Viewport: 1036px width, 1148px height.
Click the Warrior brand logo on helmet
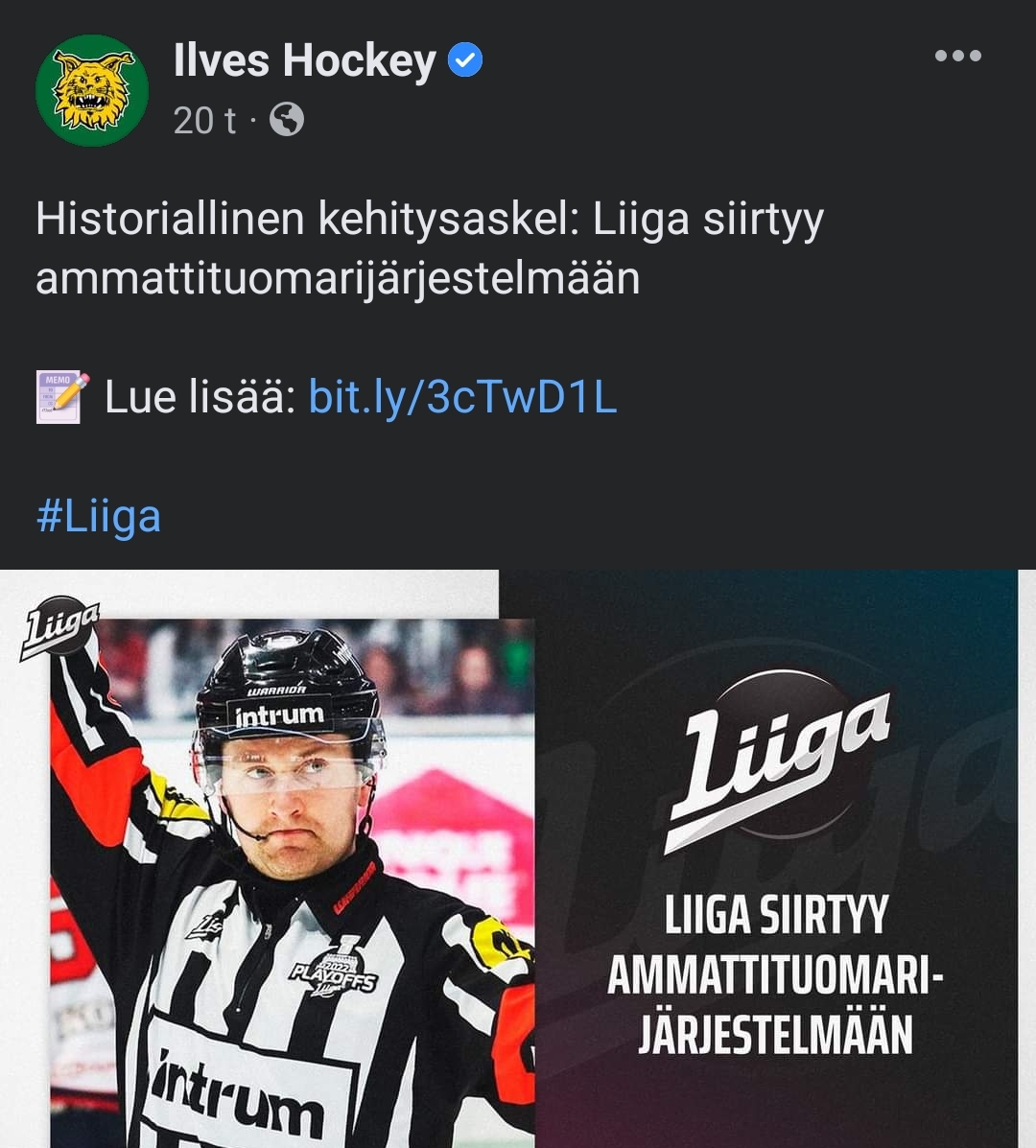pyautogui.click(x=276, y=690)
